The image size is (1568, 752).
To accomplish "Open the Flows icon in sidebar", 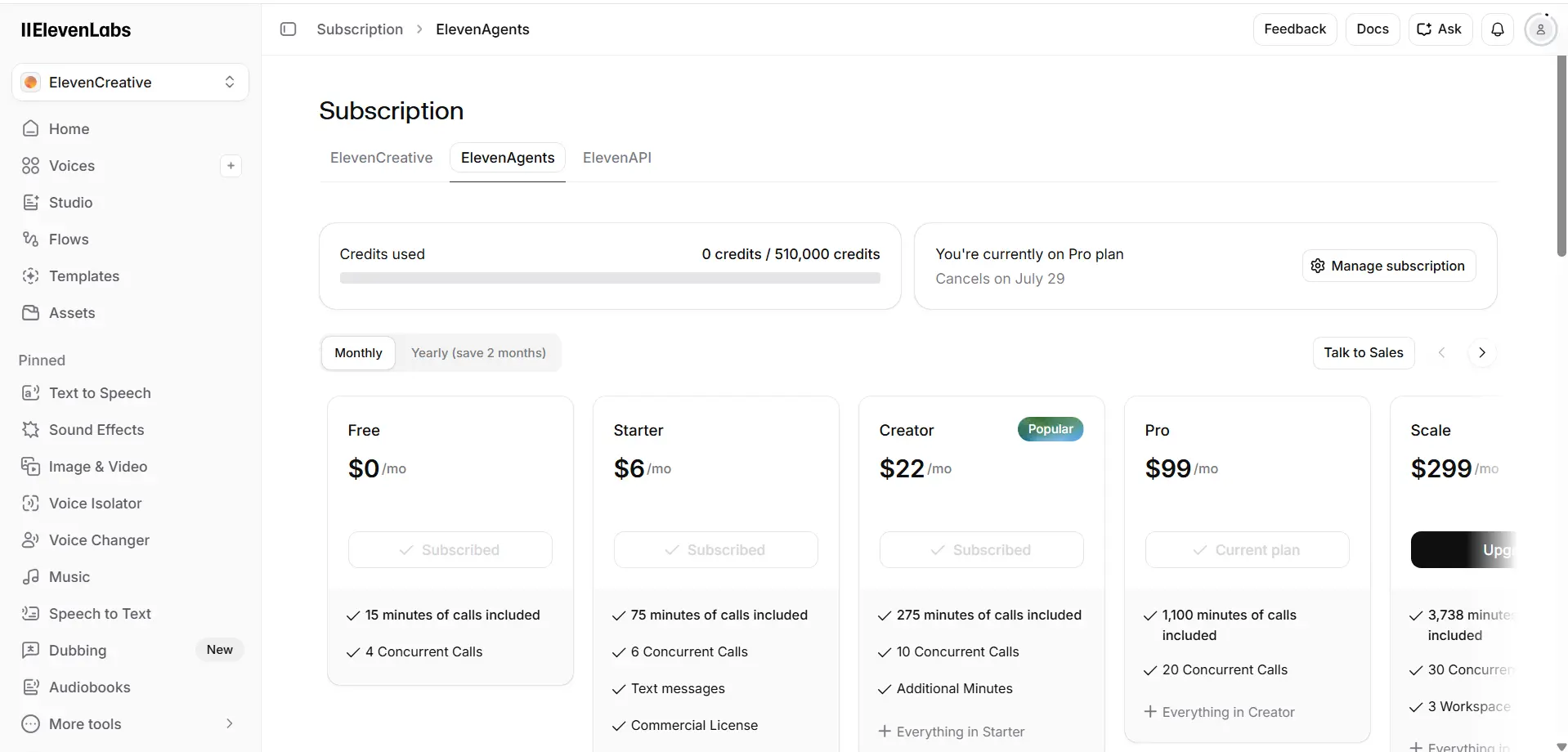I will 31,239.
